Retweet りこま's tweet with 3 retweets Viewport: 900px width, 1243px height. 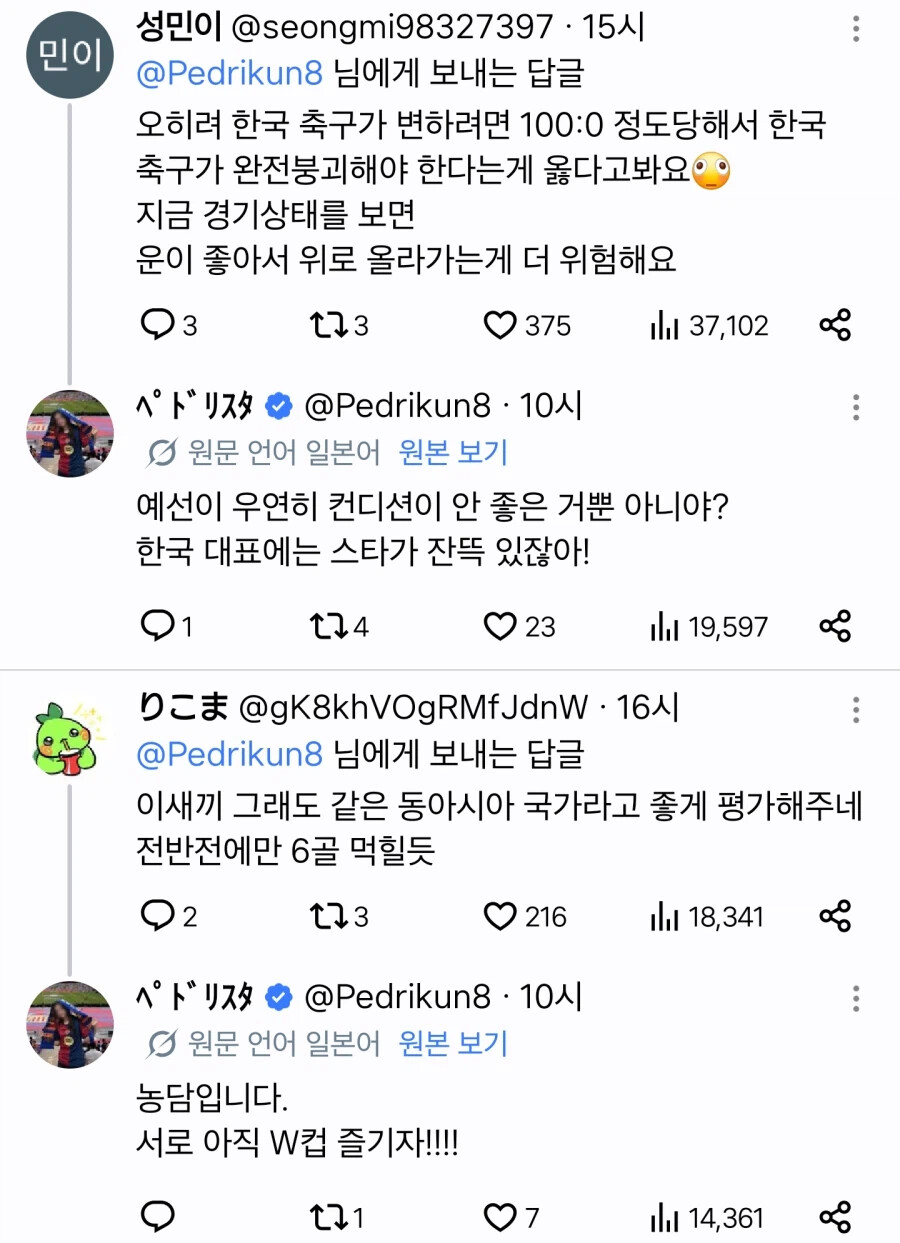329,916
